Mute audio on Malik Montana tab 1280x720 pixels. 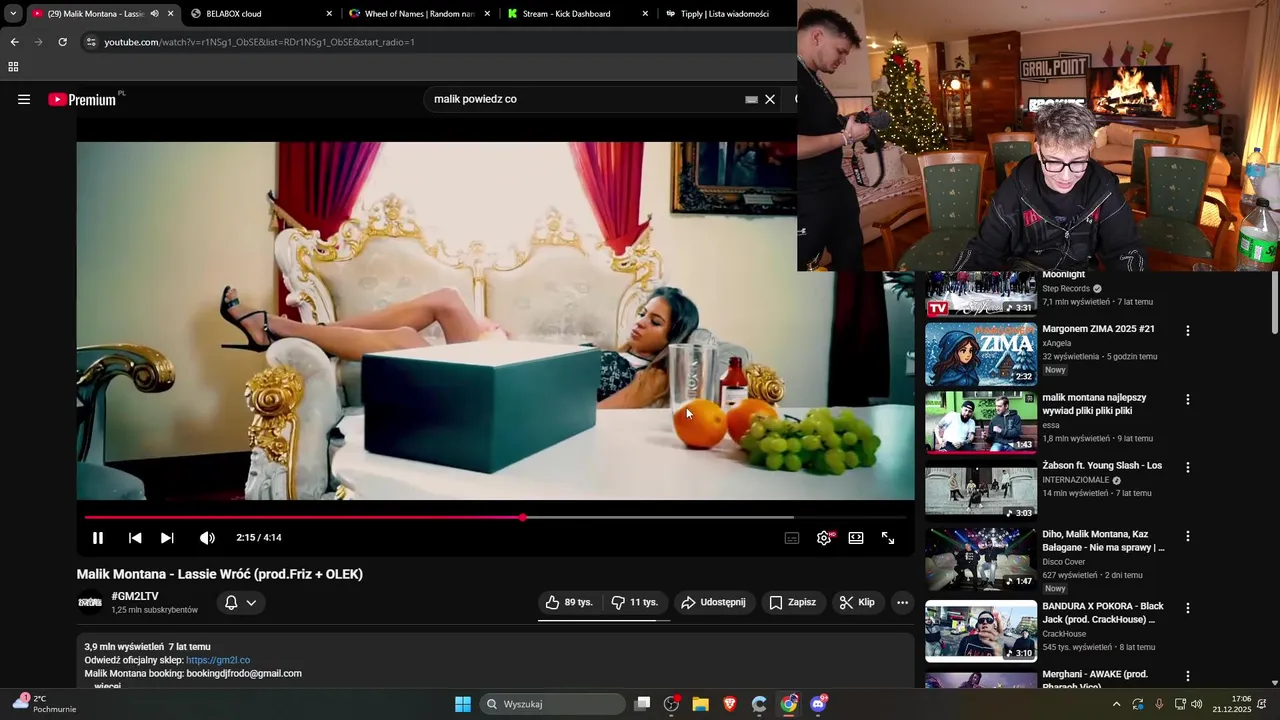154,14
